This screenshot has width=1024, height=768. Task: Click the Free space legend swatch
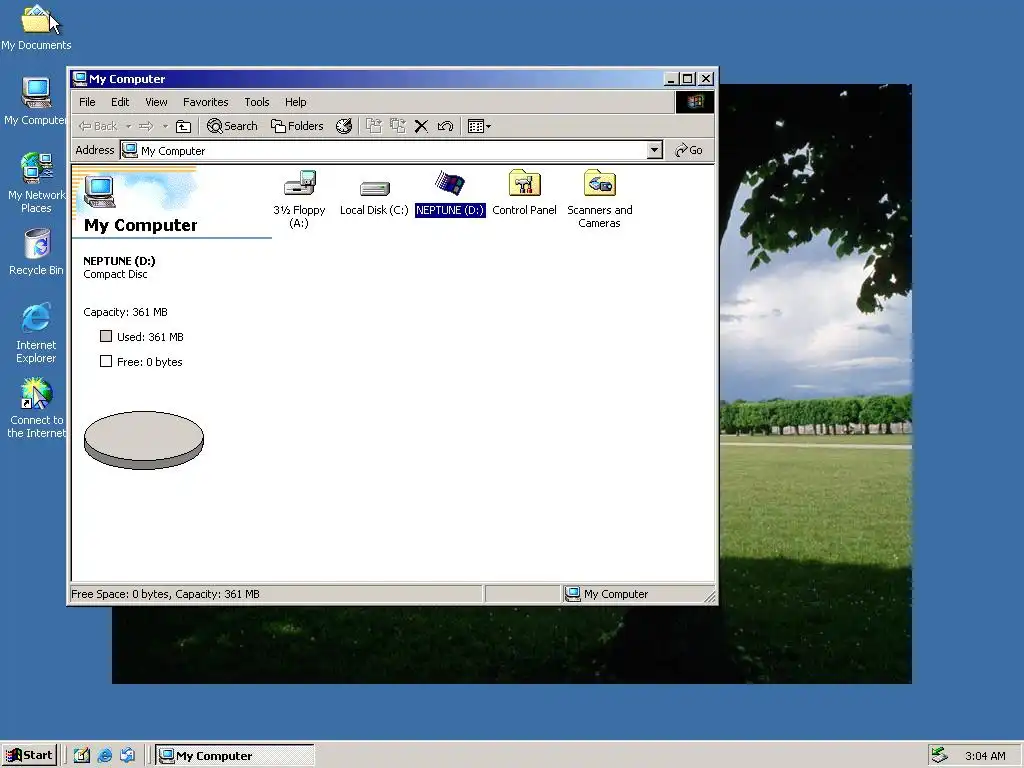click(x=106, y=361)
